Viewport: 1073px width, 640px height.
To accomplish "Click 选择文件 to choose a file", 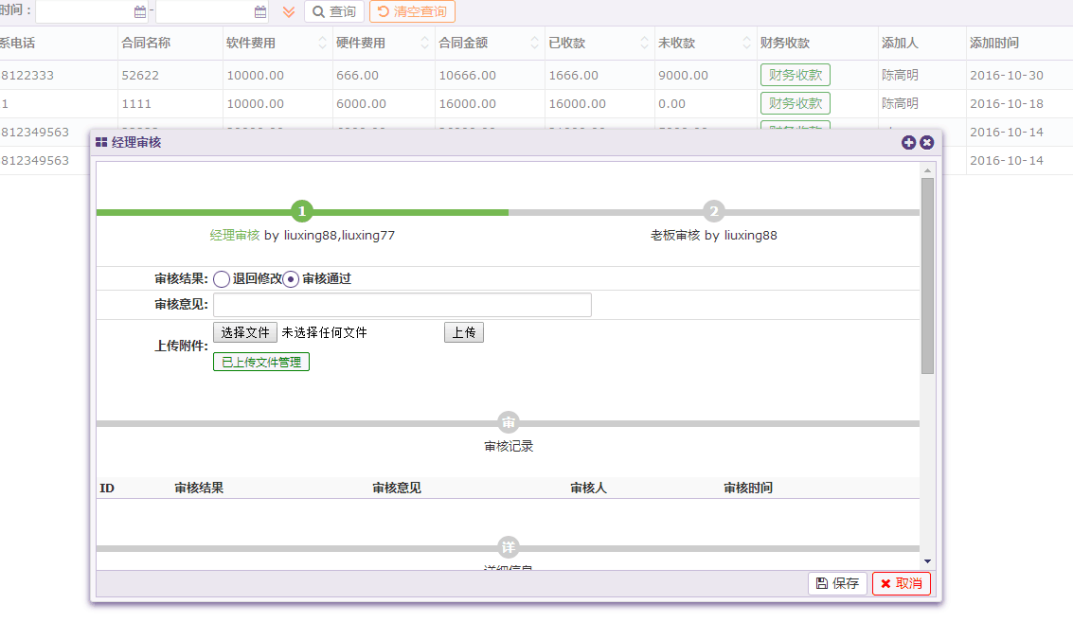I will coord(245,333).
